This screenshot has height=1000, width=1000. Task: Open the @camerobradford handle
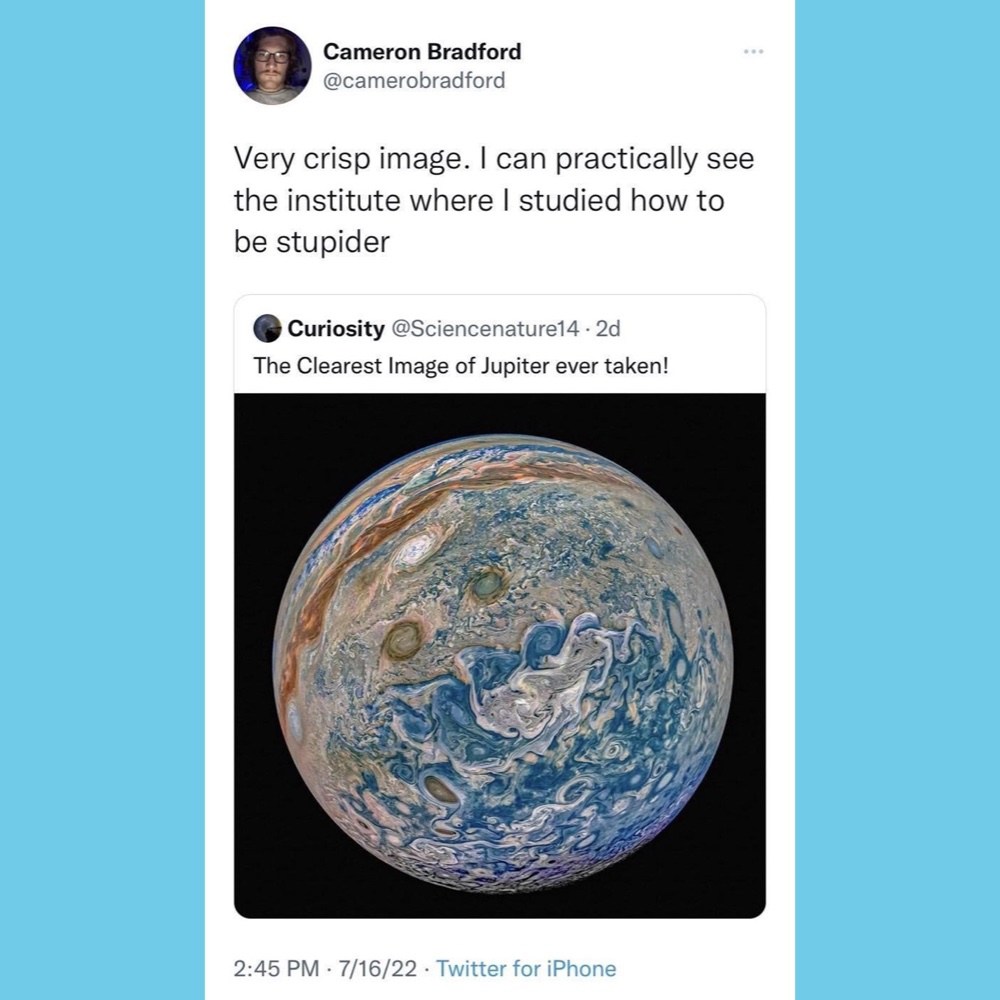(414, 81)
